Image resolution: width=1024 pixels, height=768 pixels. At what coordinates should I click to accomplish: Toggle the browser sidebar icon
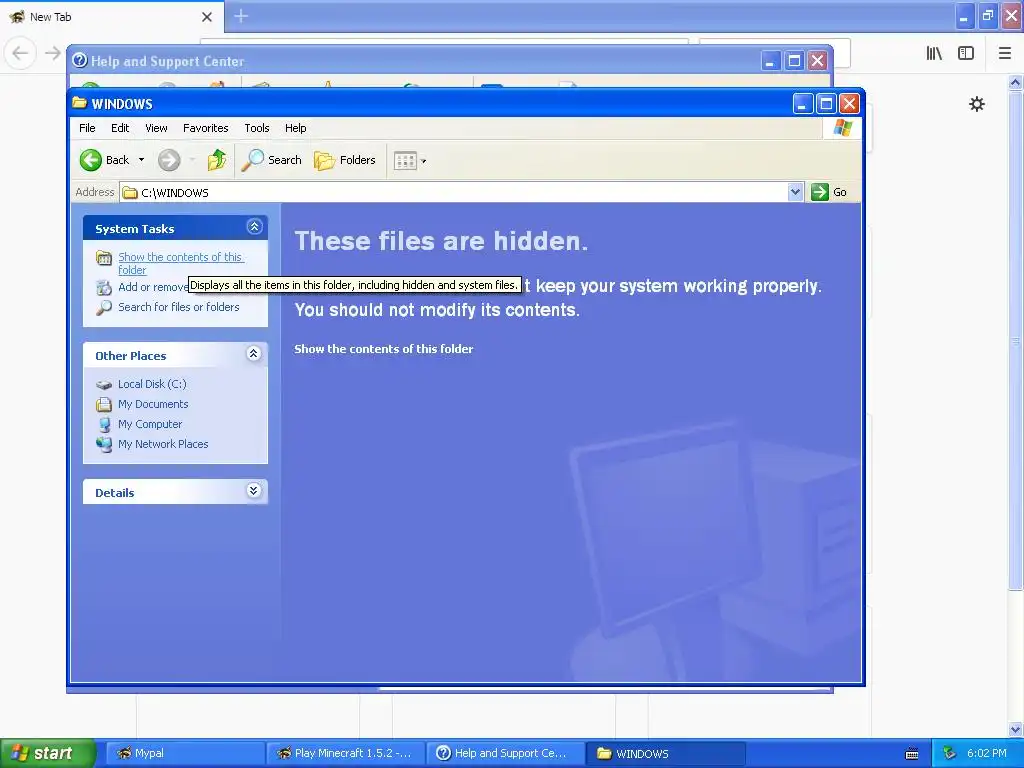tap(966, 54)
